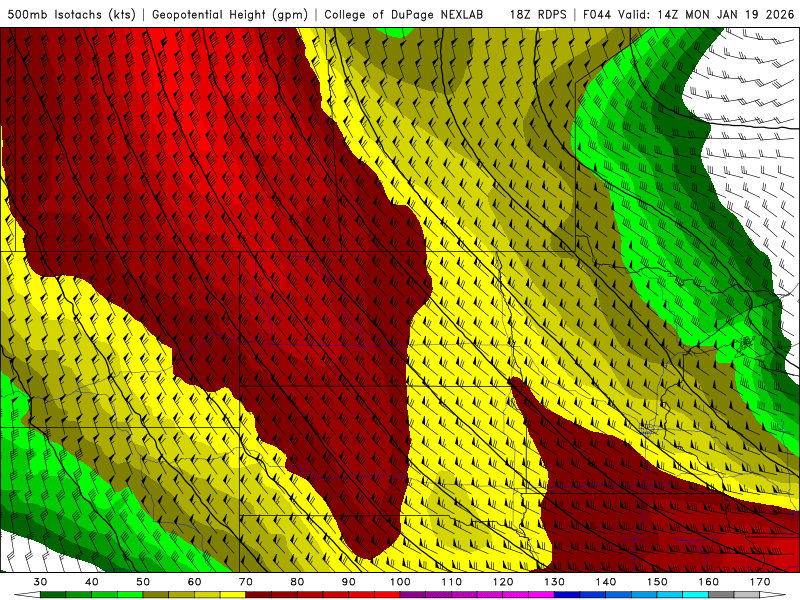
Task: Click the "40" legend value
Action: pos(92,582)
